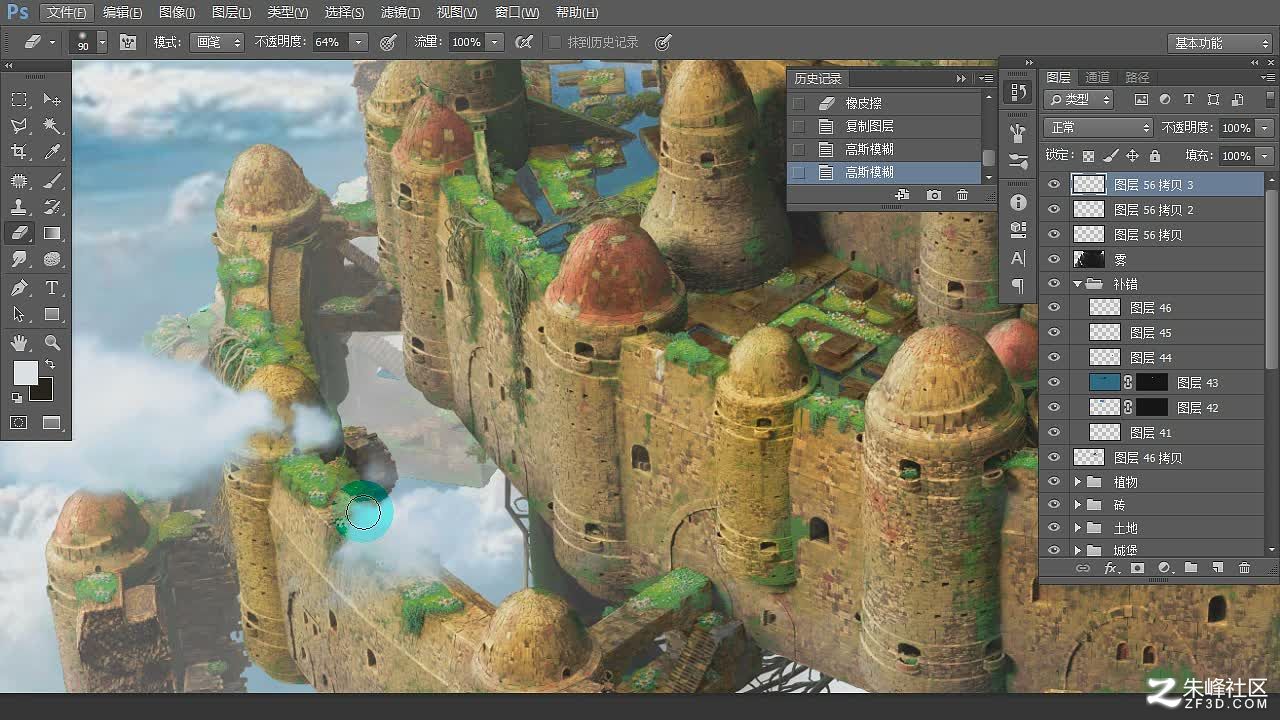Image resolution: width=1280 pixels, height=720 pixels.
Task: Expand the 土地 layer group
Action: point(1078,528)
